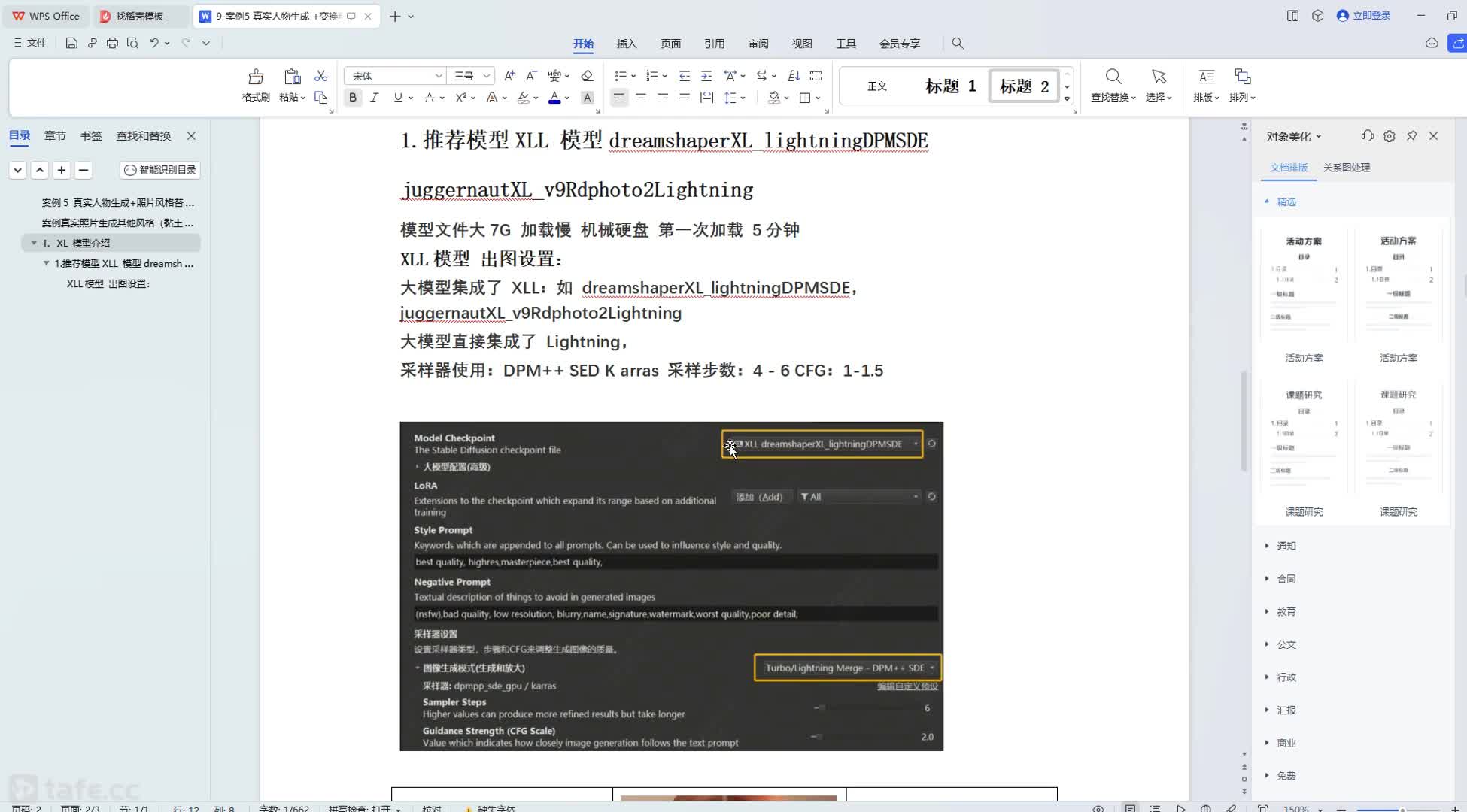Image resolution: width=1467 pixels, height=812 pixels.
Task: Justify the paragraph text
Action: [x=685, y=98]
